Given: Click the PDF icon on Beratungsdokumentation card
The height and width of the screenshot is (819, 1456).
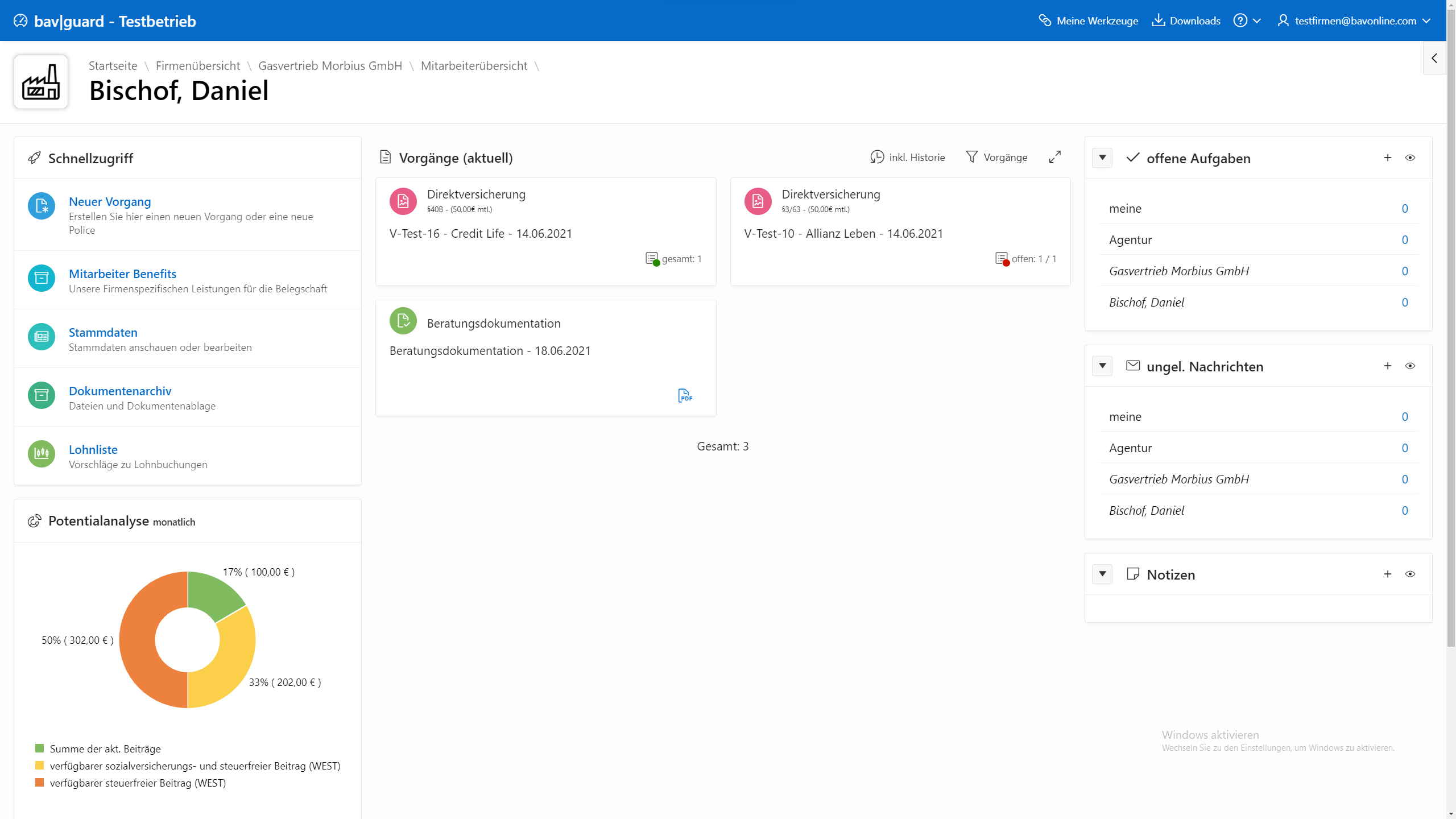Looking at the screenshot, I should point(685,395).
